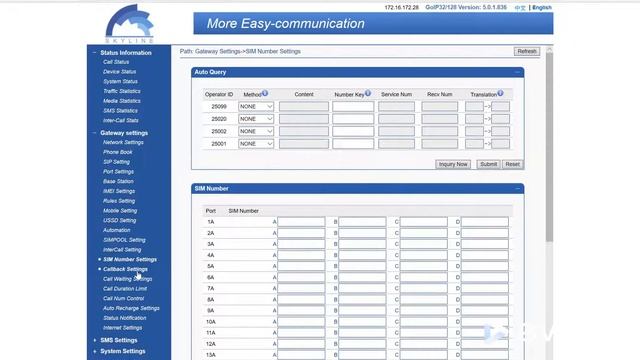Click the Inquiry Now button
This screenshot has height=360, width=640.
click(x=453, y=164)
